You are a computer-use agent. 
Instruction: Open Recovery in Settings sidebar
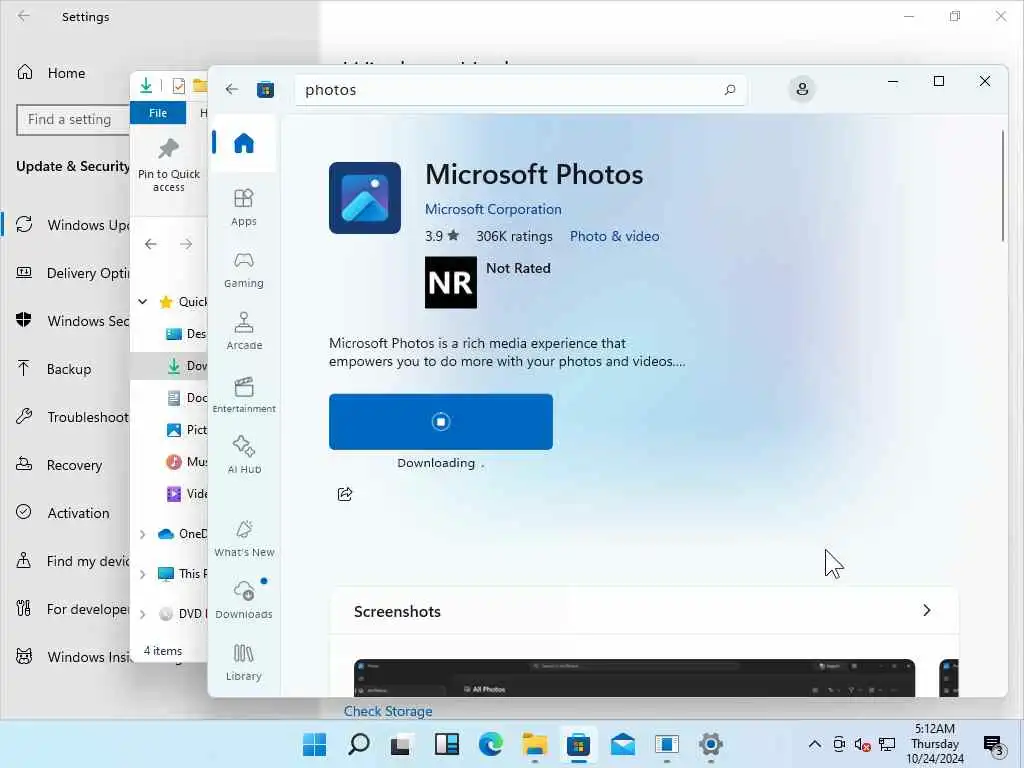pos(59,465)
